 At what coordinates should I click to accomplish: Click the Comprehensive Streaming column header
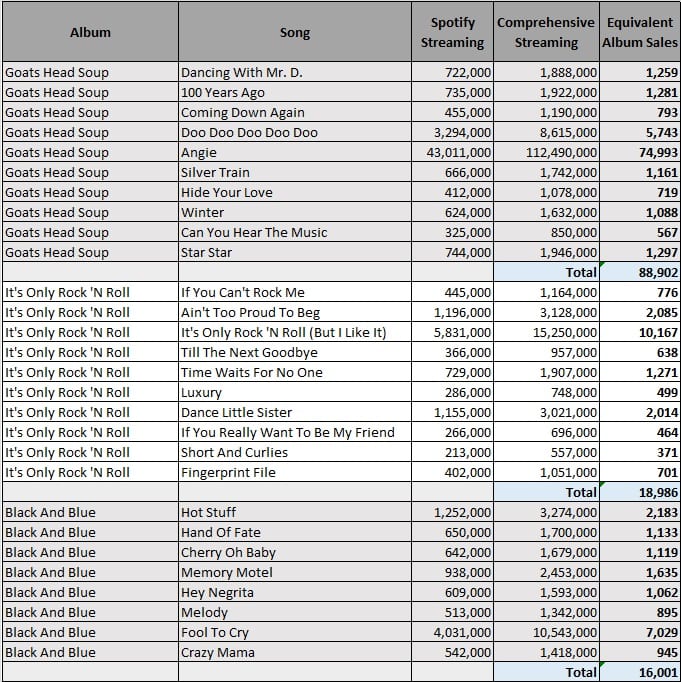(546, 32)
